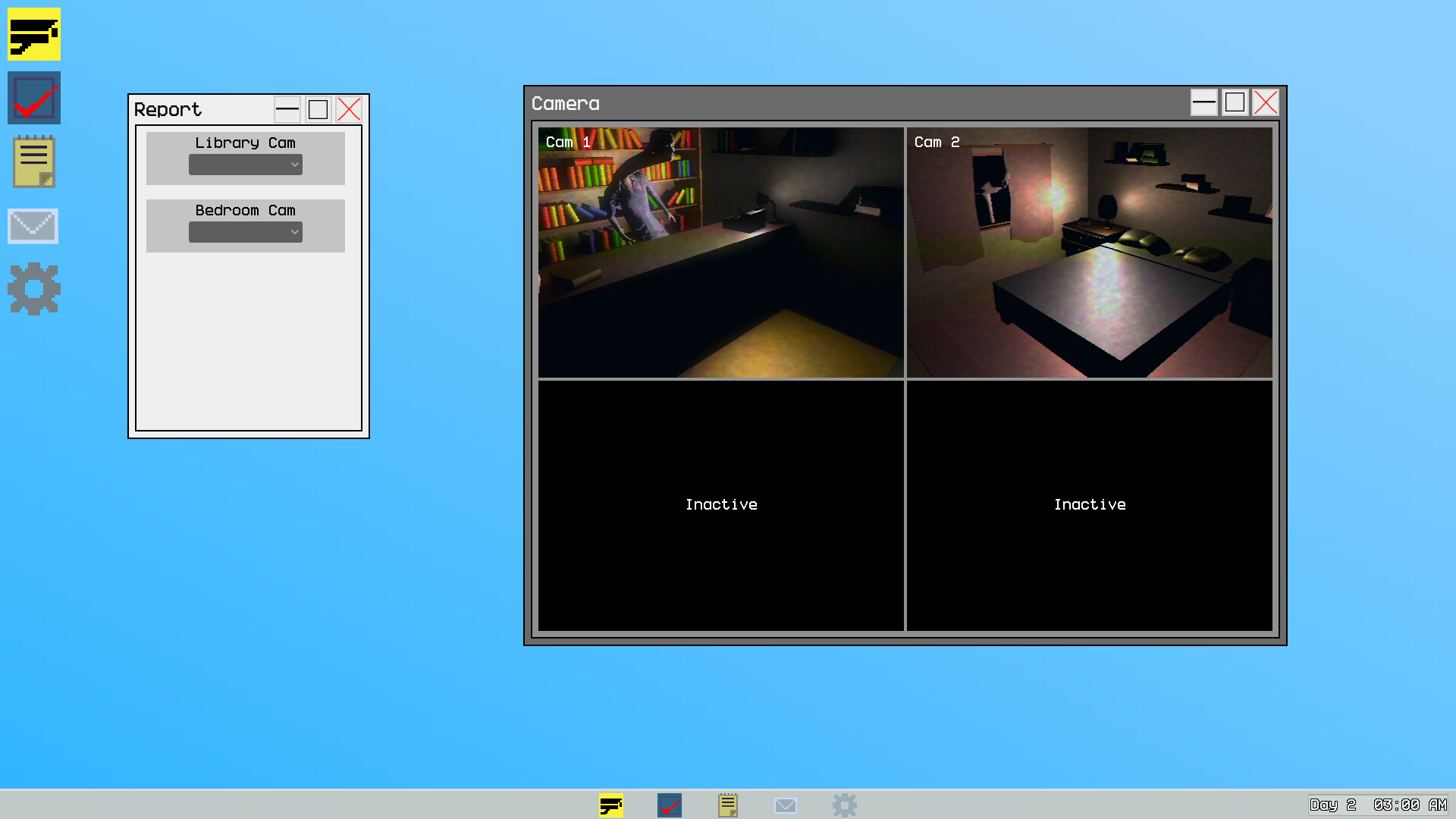Screen dimensions: 1456x819
Task: Open the security camera desktop icon
Action: (34, 34)
